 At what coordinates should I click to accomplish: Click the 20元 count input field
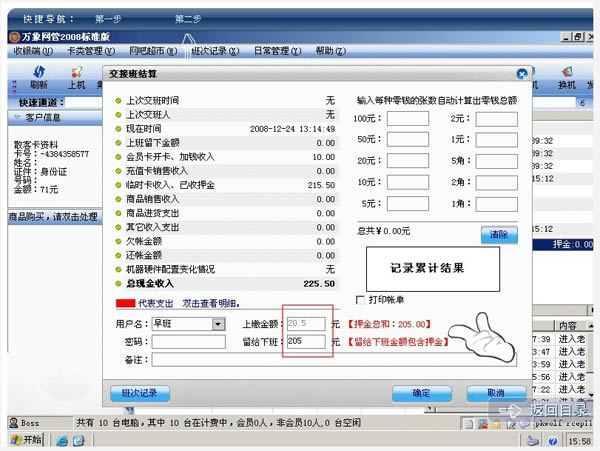408,161
